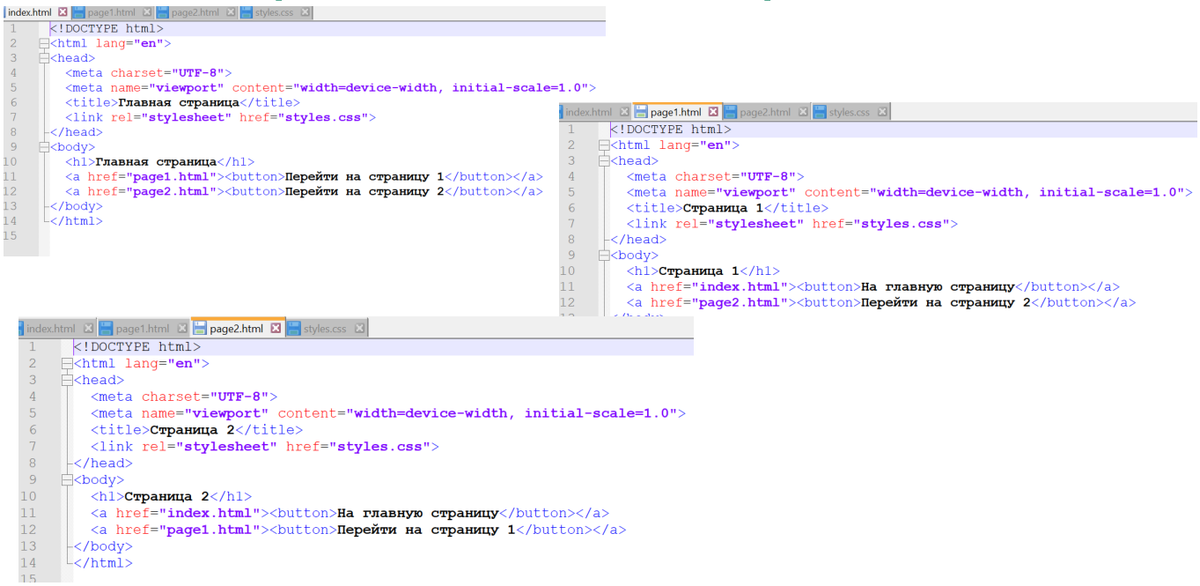Click 'На главную страницу' in page2.html code
The height and width of the screenshot is (586, 1200).
click(419, 513)
